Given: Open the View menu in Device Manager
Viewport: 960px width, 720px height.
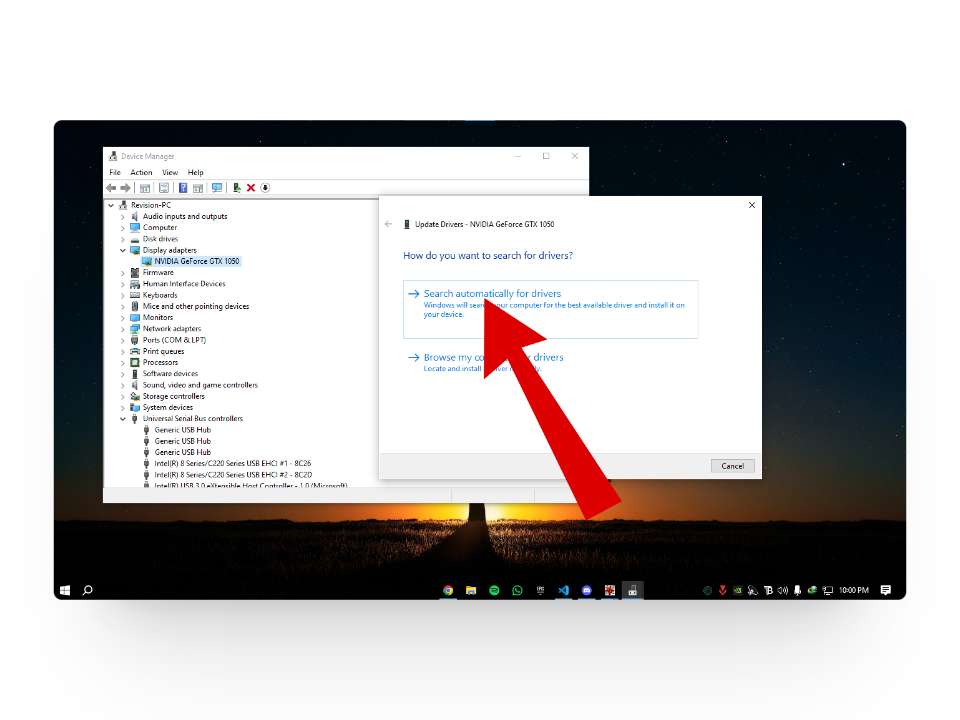Looking at the screenshot, I should [170, 173].
